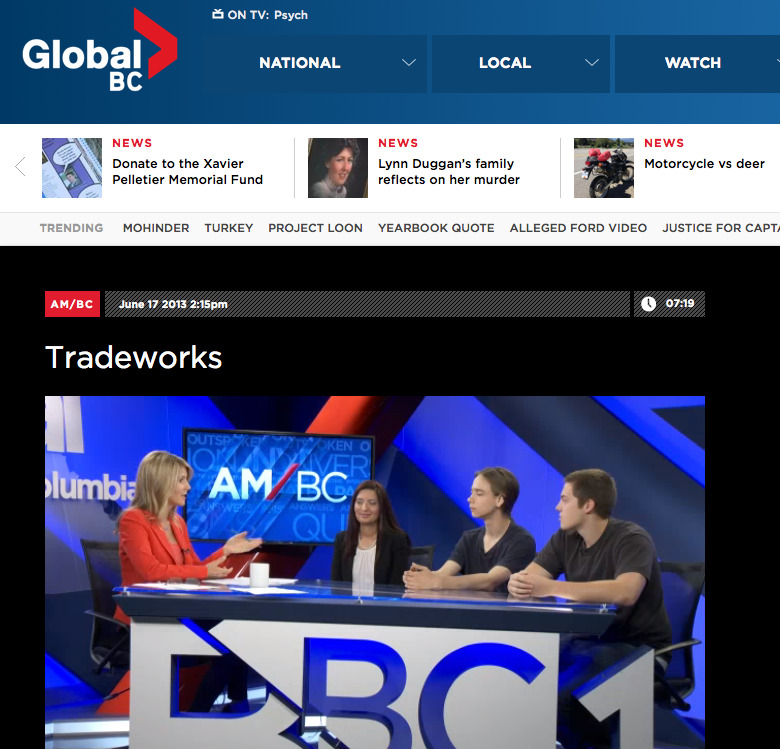Go to previous news carousel item
Image resolution: width=780 pixels, height=749 pixels.
point(20,167)
